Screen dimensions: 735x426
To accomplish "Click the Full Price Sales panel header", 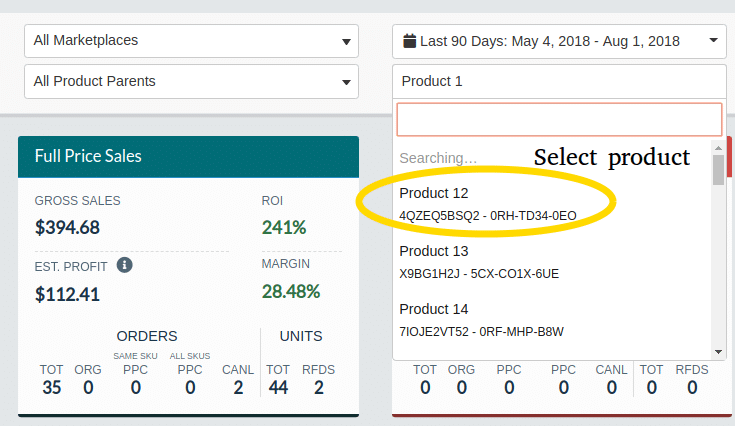I will click(188, 157).
